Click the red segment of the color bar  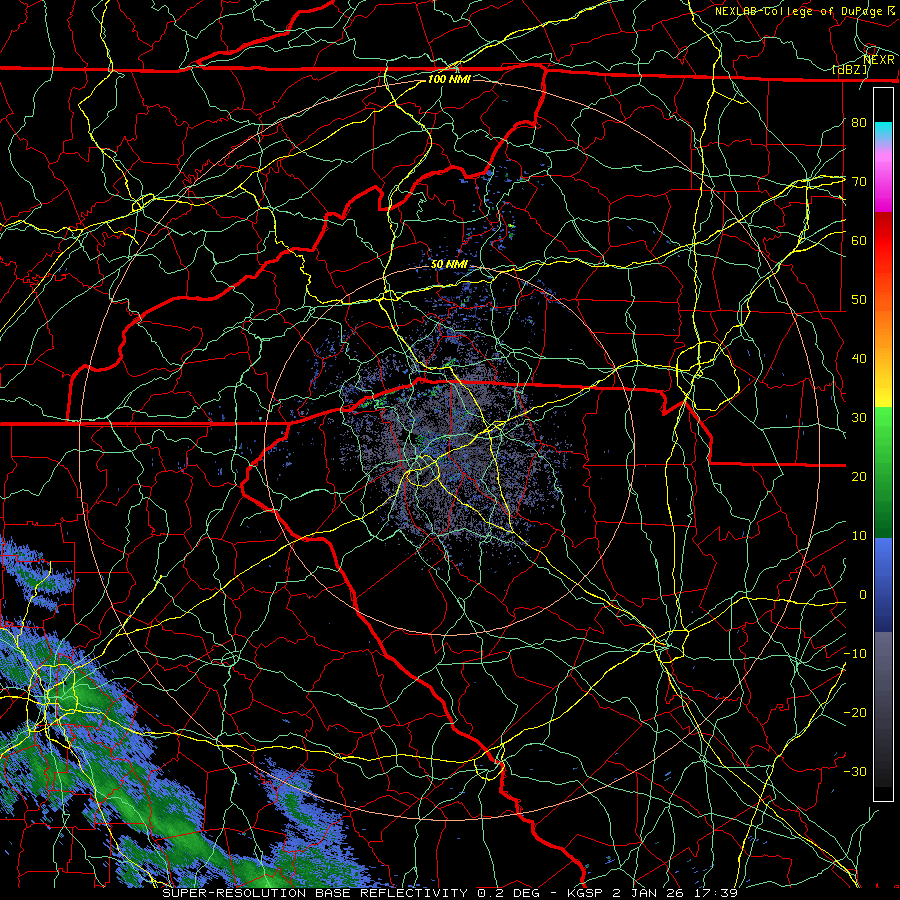[883, 251]
